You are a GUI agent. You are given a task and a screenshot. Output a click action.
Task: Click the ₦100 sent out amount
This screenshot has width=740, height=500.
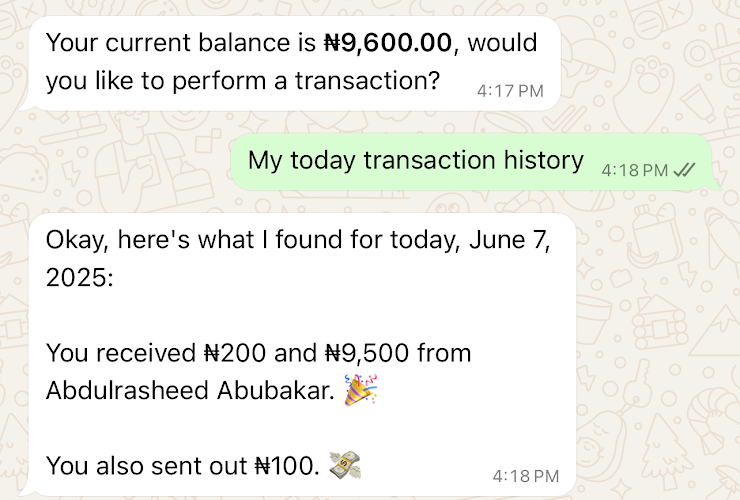click(283, 464)
